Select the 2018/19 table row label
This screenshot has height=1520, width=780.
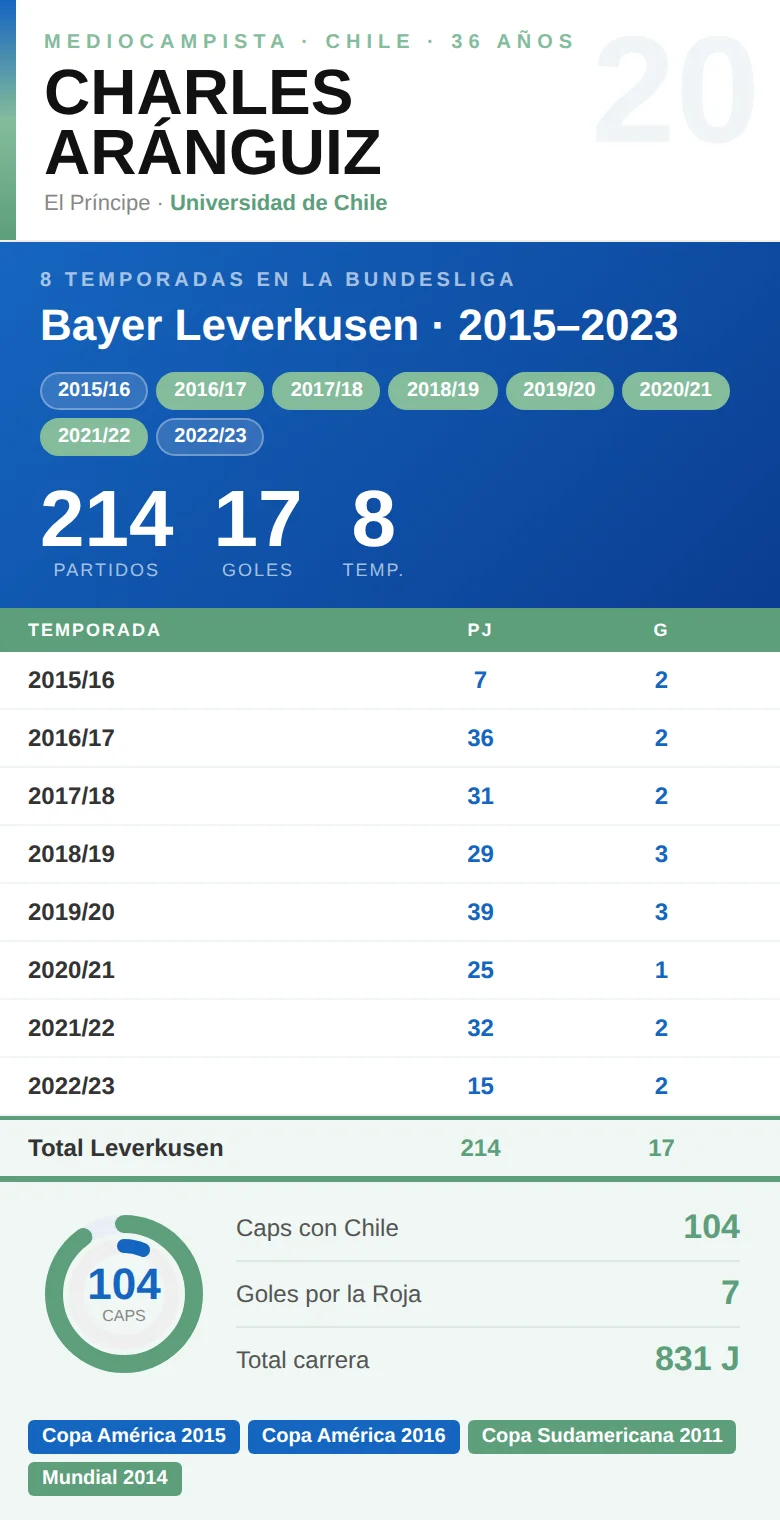click(x=71, y=854)
